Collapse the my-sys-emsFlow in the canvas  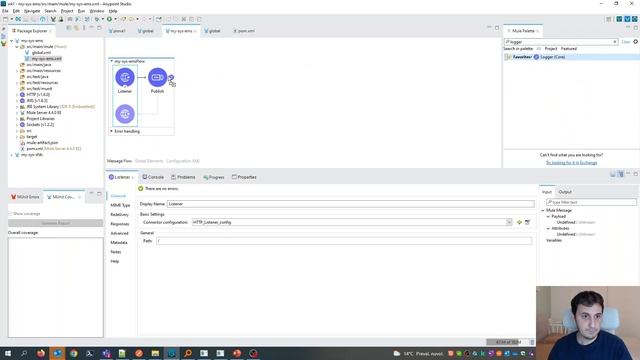coord(111,61)
